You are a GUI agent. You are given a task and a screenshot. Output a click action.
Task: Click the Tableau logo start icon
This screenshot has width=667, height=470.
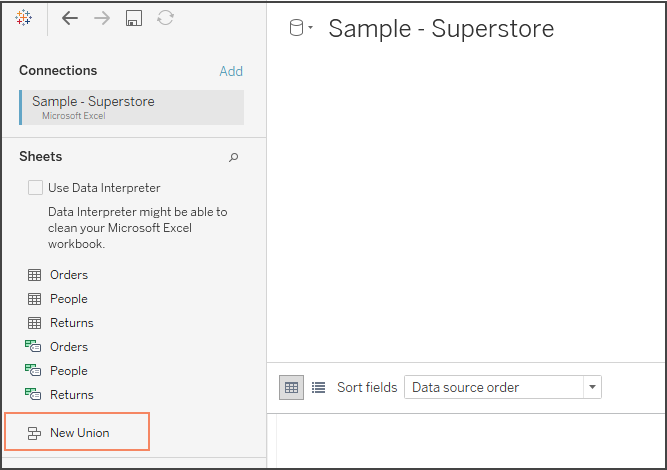point(23,18)
